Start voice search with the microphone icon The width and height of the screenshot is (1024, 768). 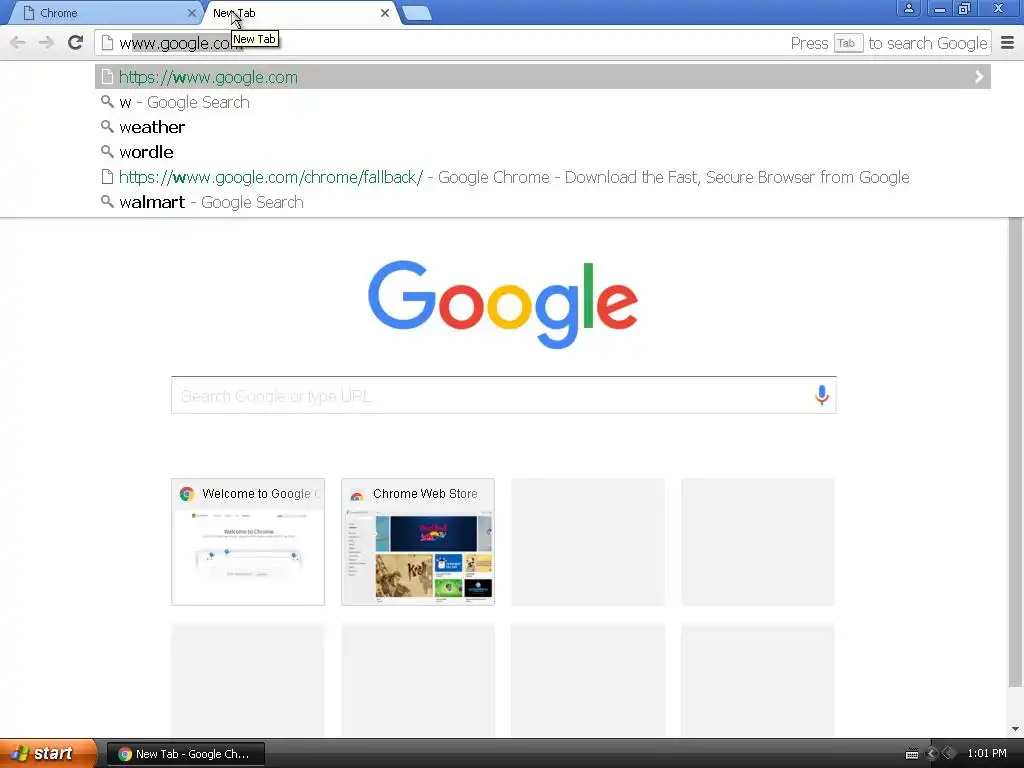click(822, 395)
